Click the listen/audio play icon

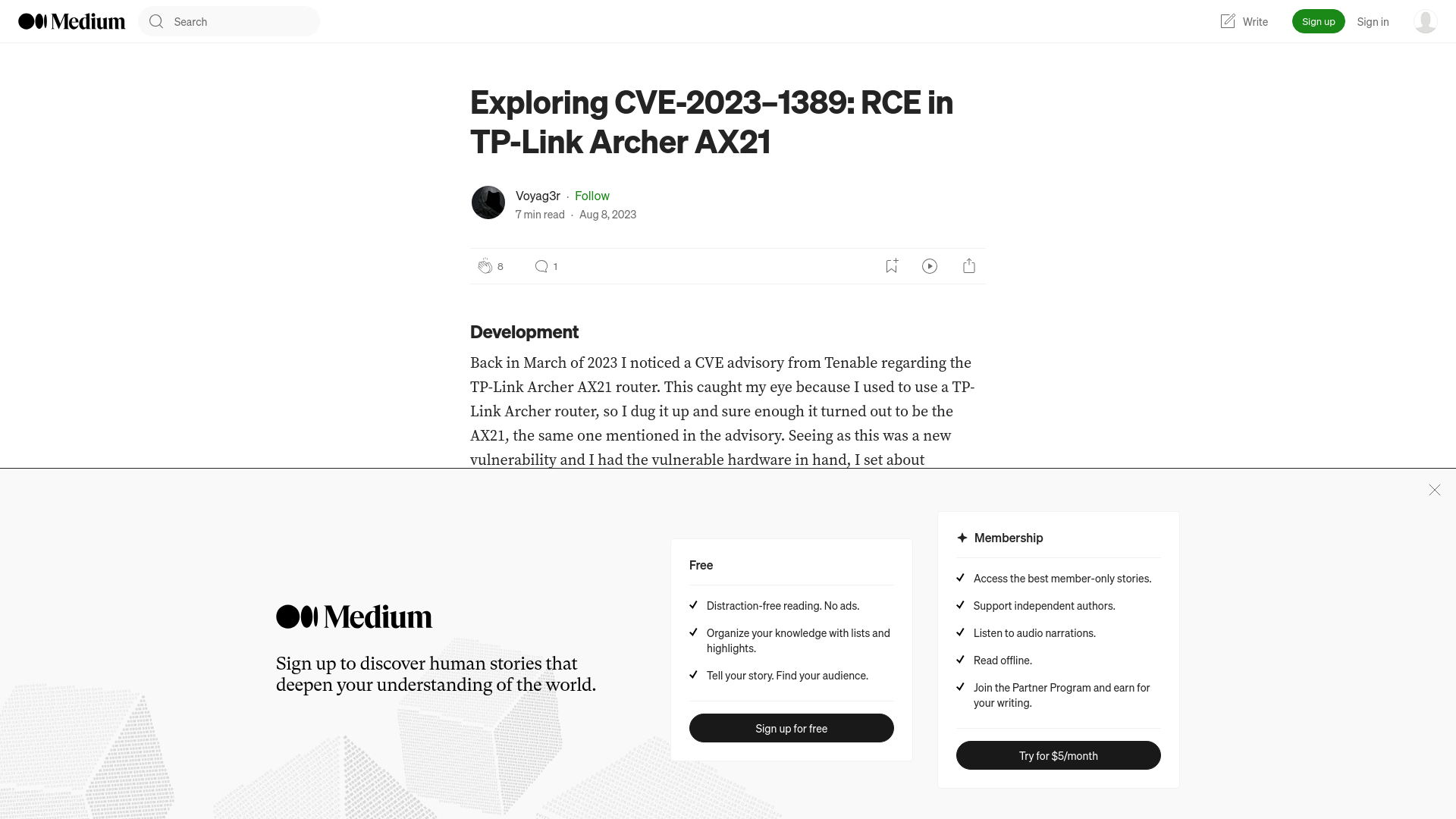[930, 266]
